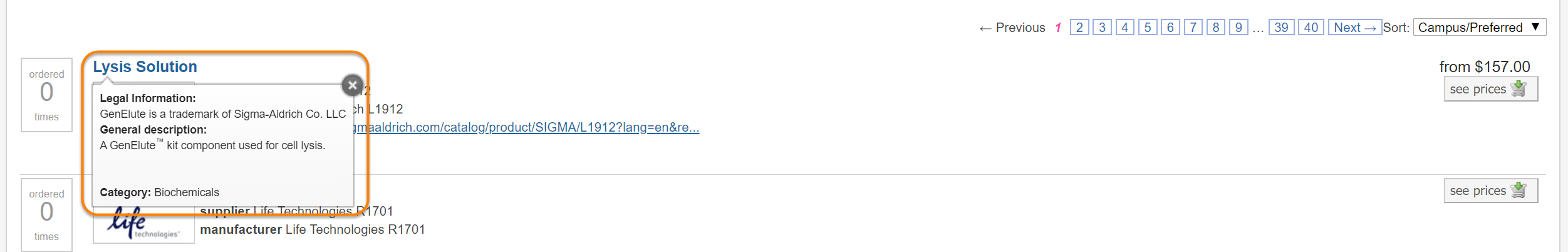The width and height of the screenshot is (1568, 252).
Task: Close the Lysis Solution info popup
Action: tap(352, 85)
